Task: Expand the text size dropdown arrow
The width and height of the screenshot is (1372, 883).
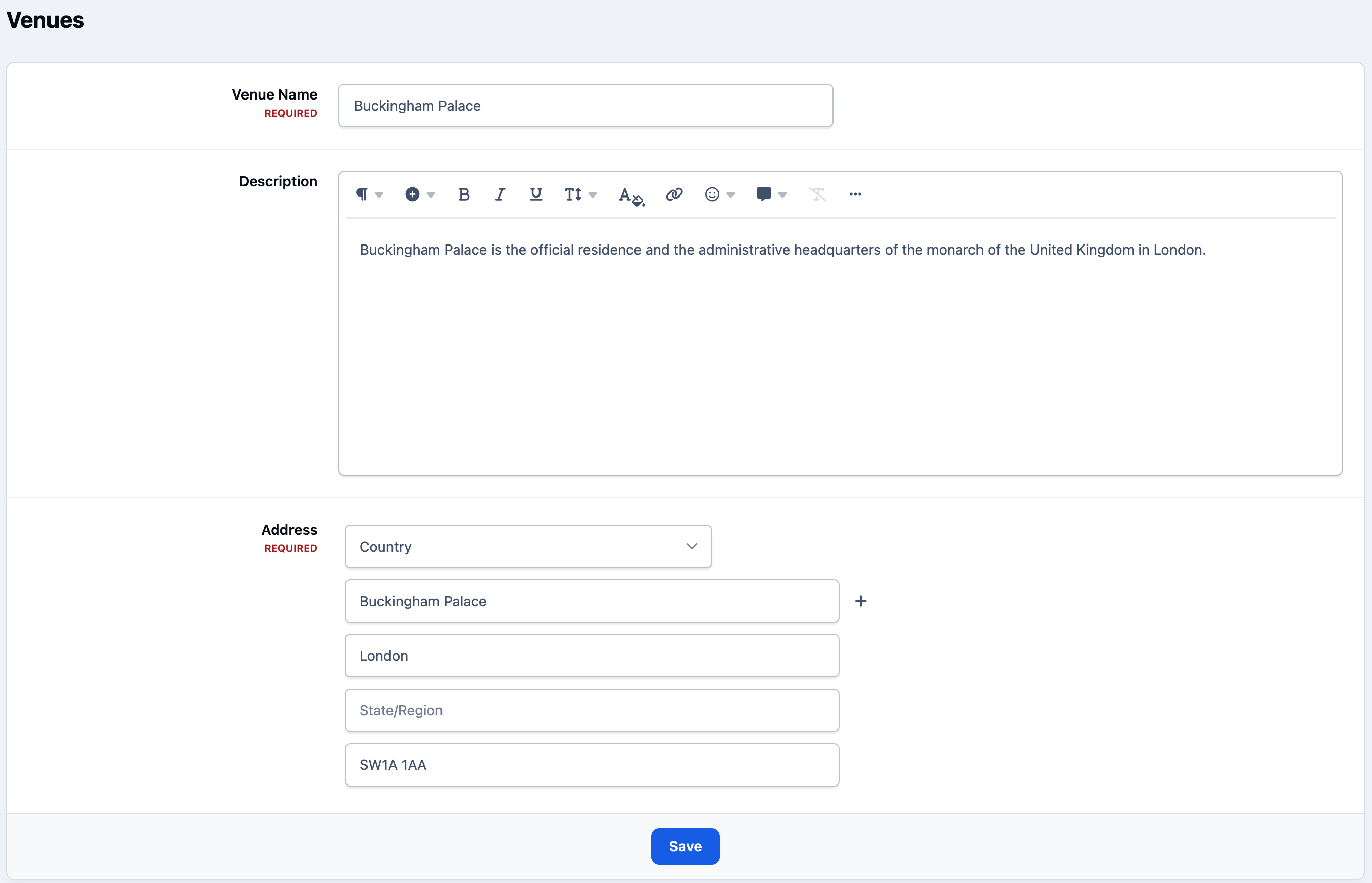Action: (x=593, y=195)
